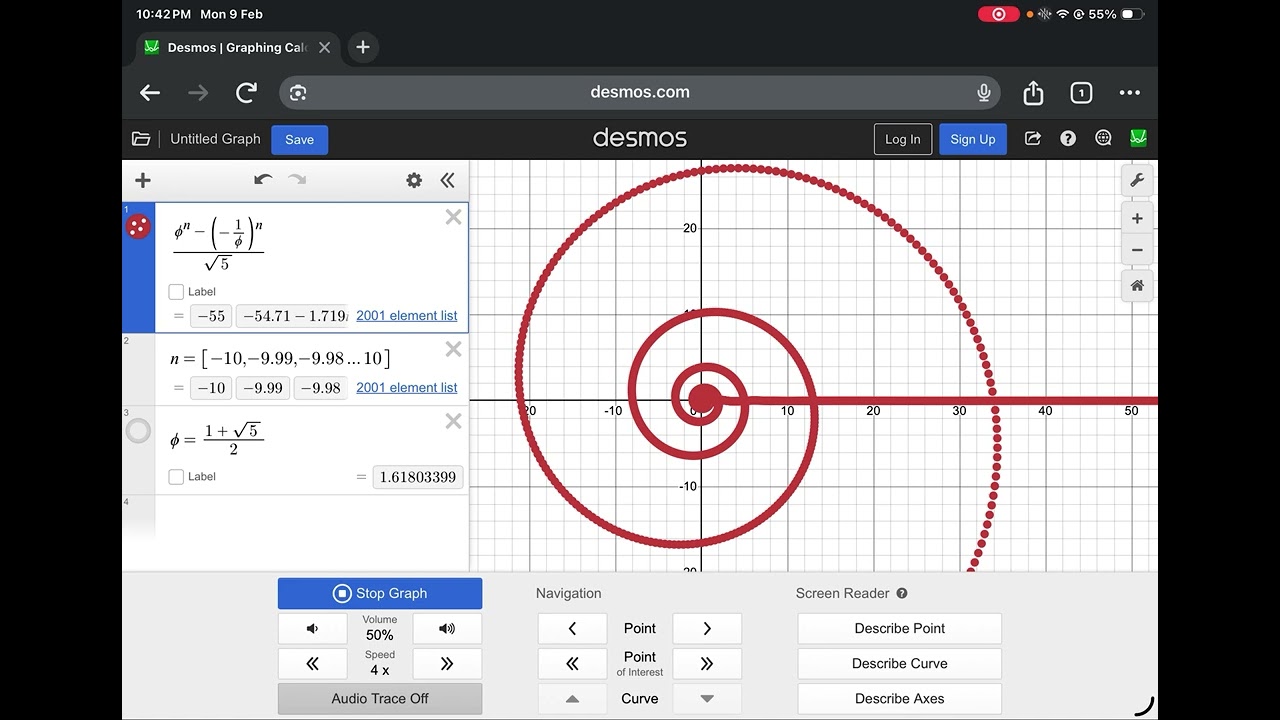Reload the desmos.com page
The width and height of the screenshot is (1280, 720).
pos(246,93)
